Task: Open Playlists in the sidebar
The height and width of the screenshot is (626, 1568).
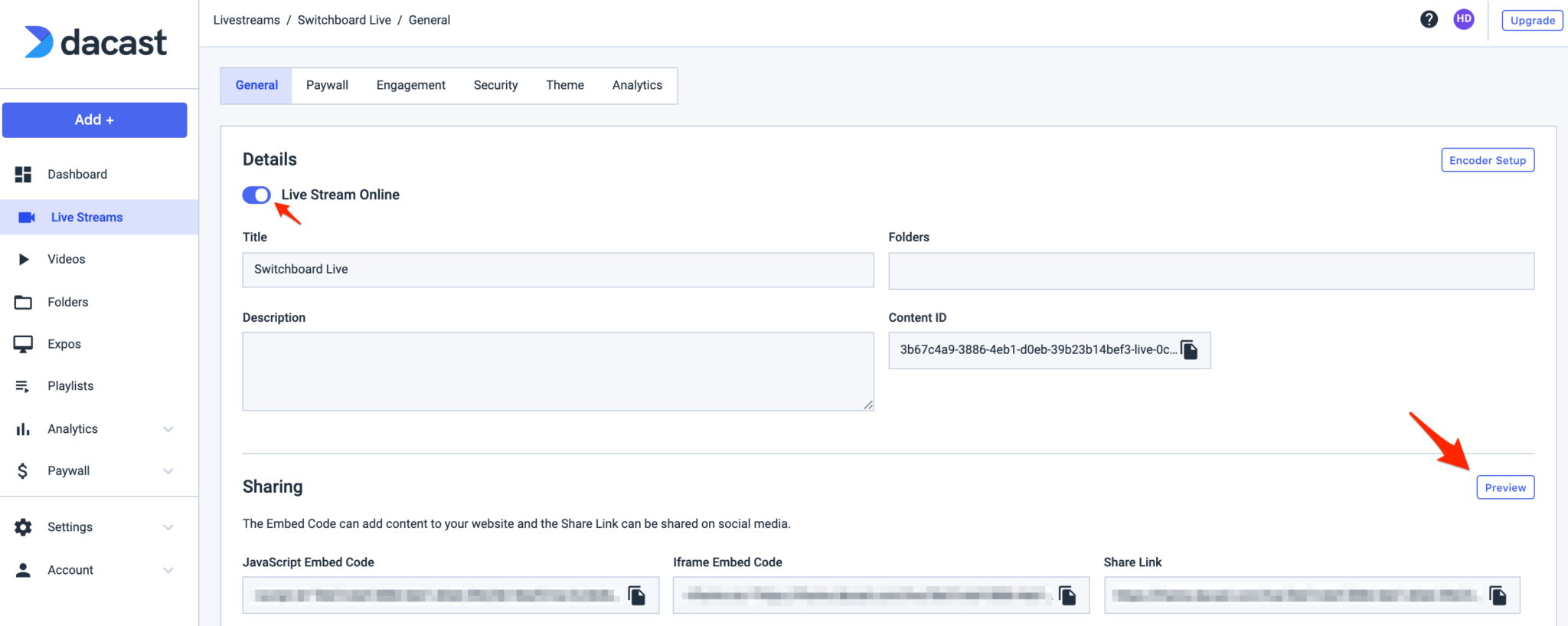Action: 70,386
